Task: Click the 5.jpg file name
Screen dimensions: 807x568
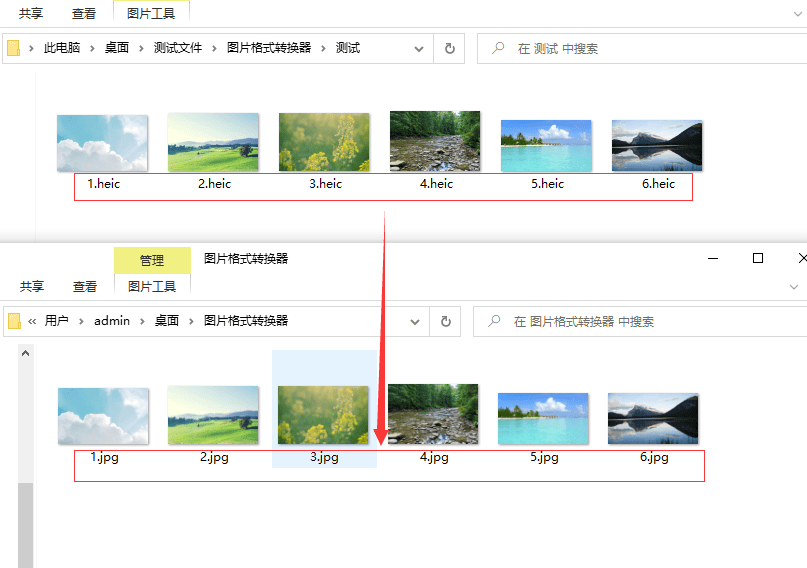Action: pyautogui.click(x=545, y=457)
